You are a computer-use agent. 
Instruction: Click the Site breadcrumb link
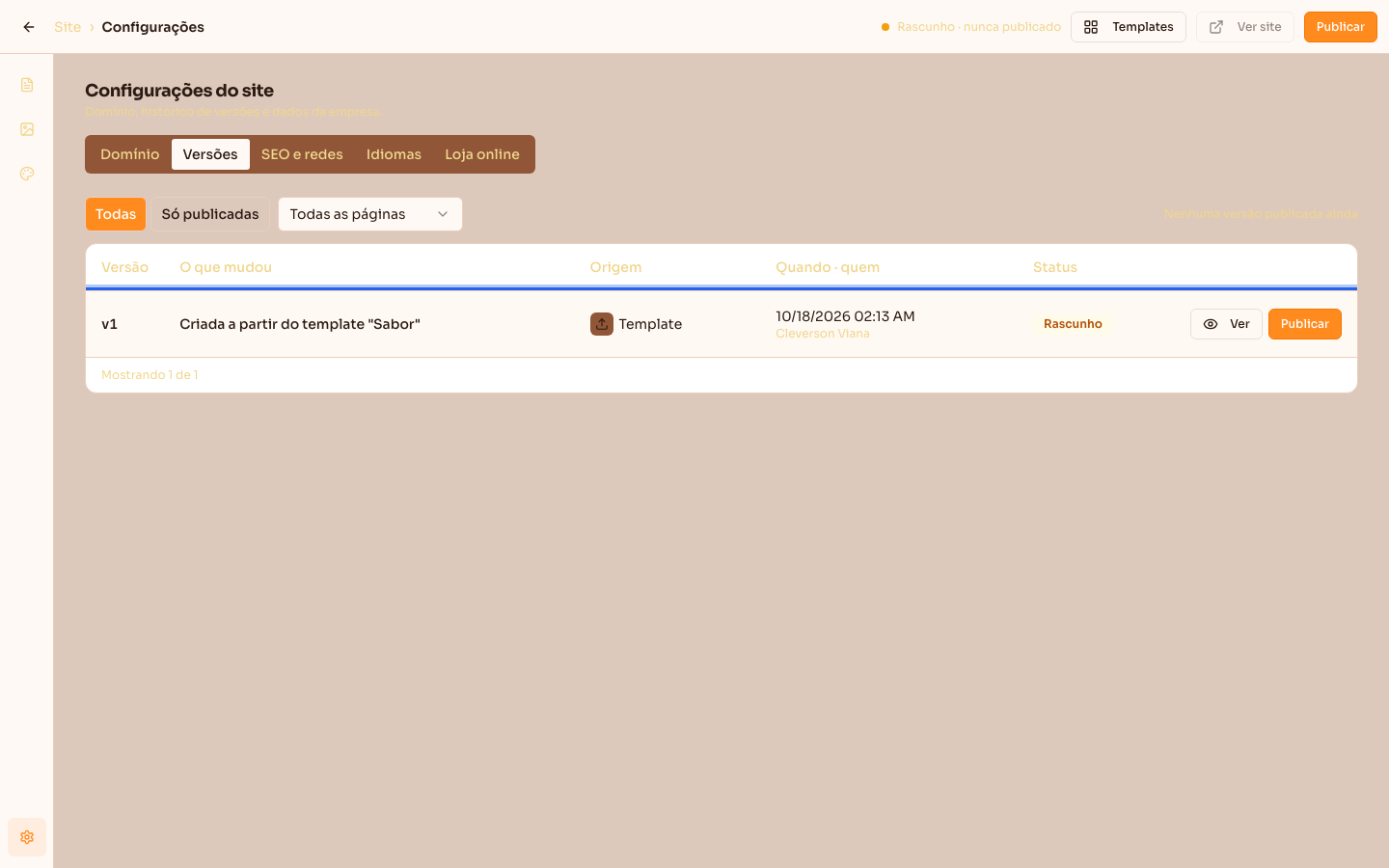pyautogui.click(x=68, y=27)
